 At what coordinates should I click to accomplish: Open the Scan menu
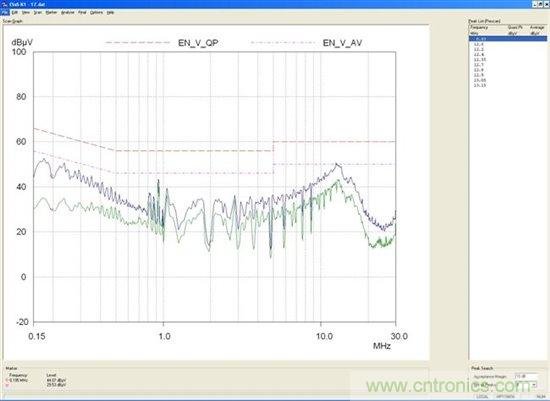[38, 12]
